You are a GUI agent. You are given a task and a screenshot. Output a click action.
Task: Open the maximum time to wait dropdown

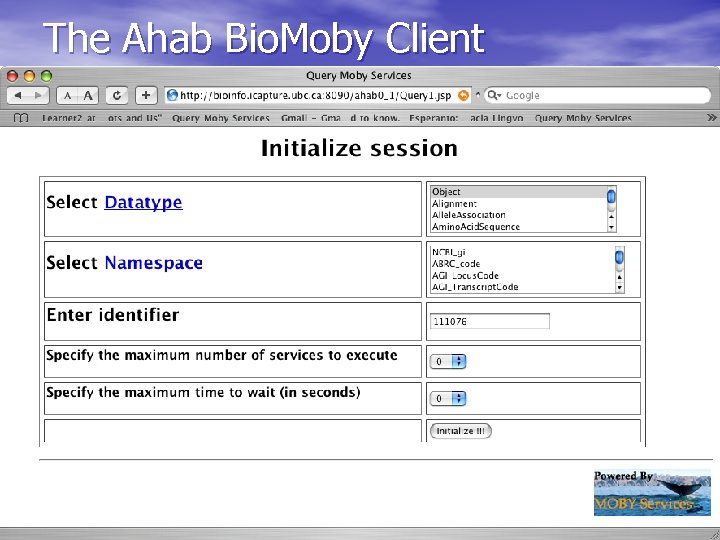448,398
